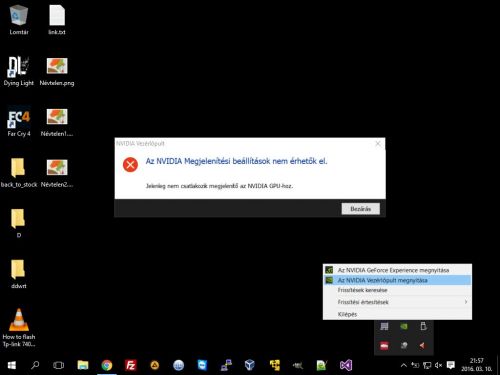Select the Névtelen2 image file
Screen dimensions: 500x375
pos(57,173)
